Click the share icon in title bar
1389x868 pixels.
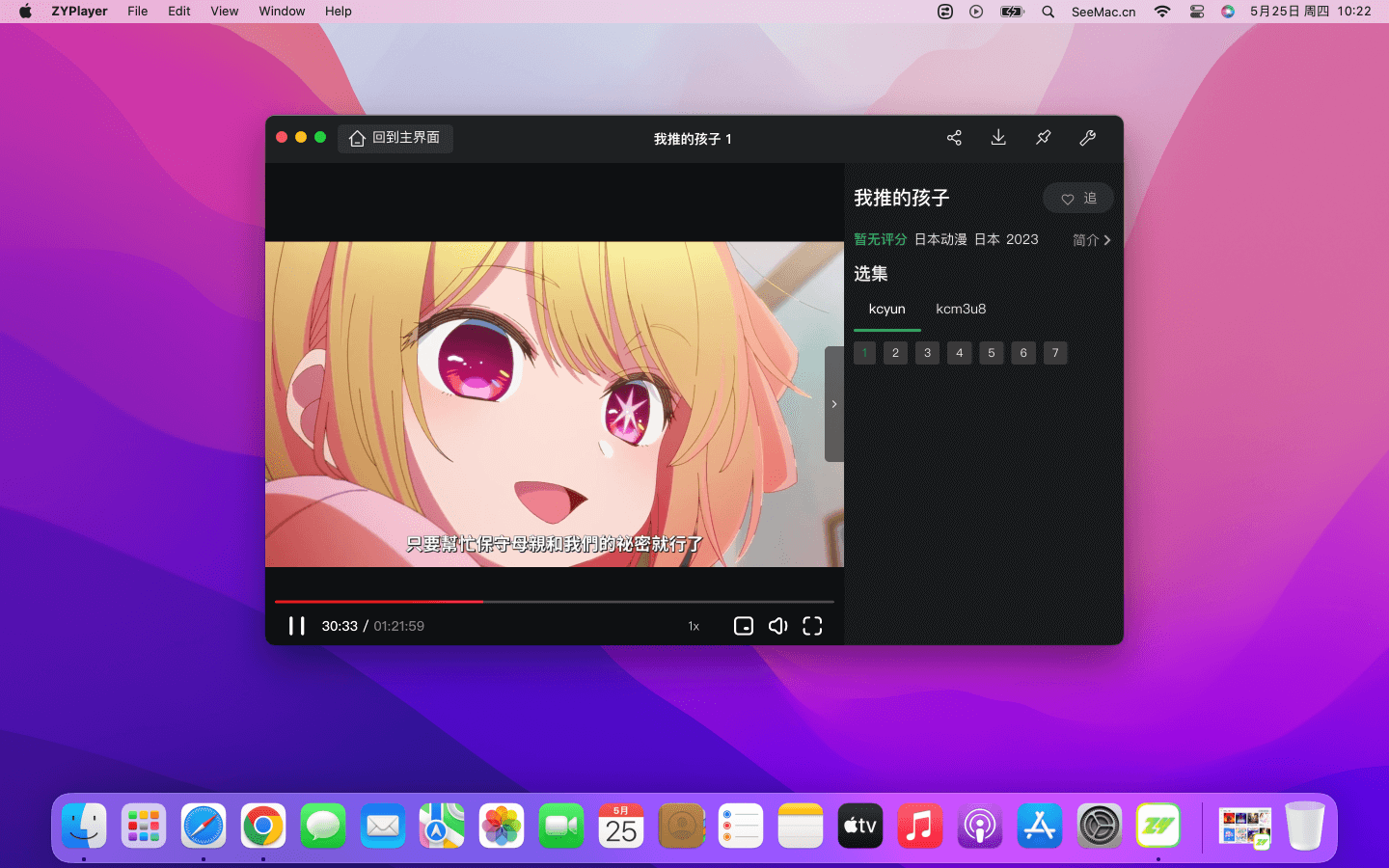pyautogui.click(x=954, y=138)
